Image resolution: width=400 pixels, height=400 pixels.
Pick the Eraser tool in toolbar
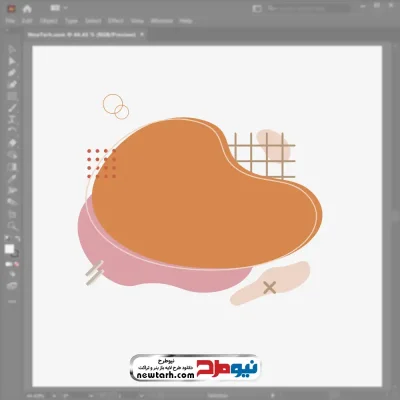click(12, 143)
